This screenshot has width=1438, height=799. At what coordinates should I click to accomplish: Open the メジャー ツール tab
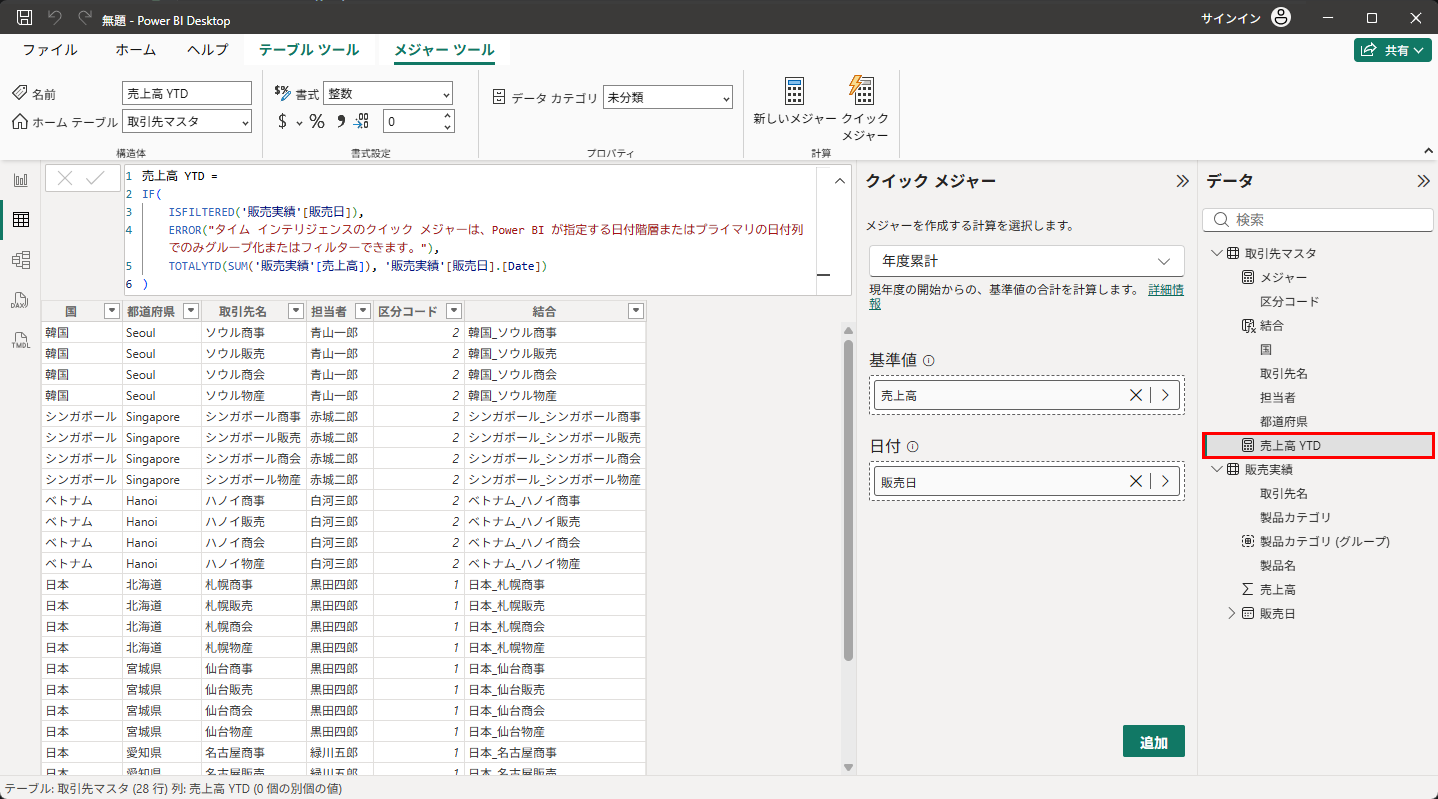pos(444,50)
